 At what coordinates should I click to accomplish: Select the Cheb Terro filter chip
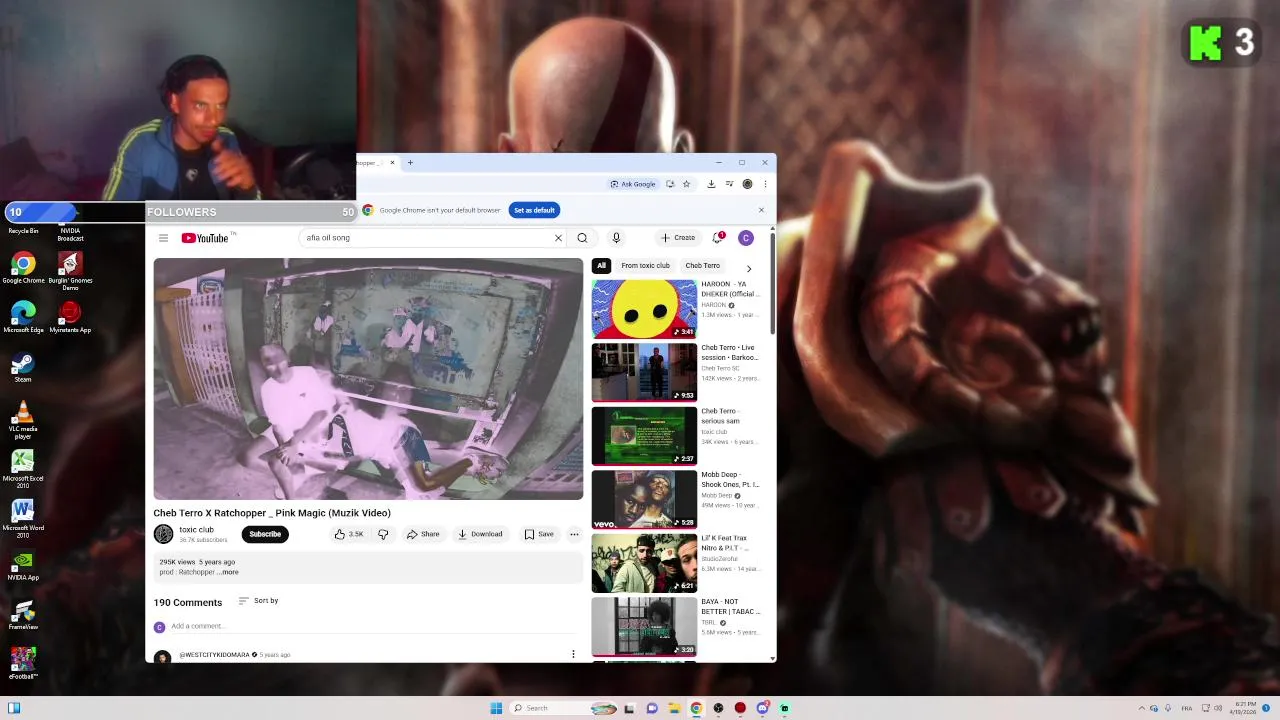(702, 266)
